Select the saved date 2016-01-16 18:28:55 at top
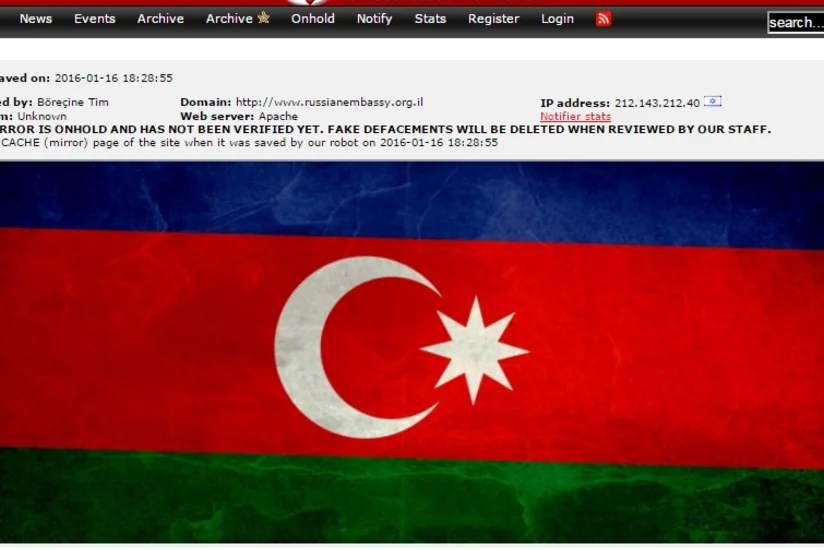 tap(114, 78)
